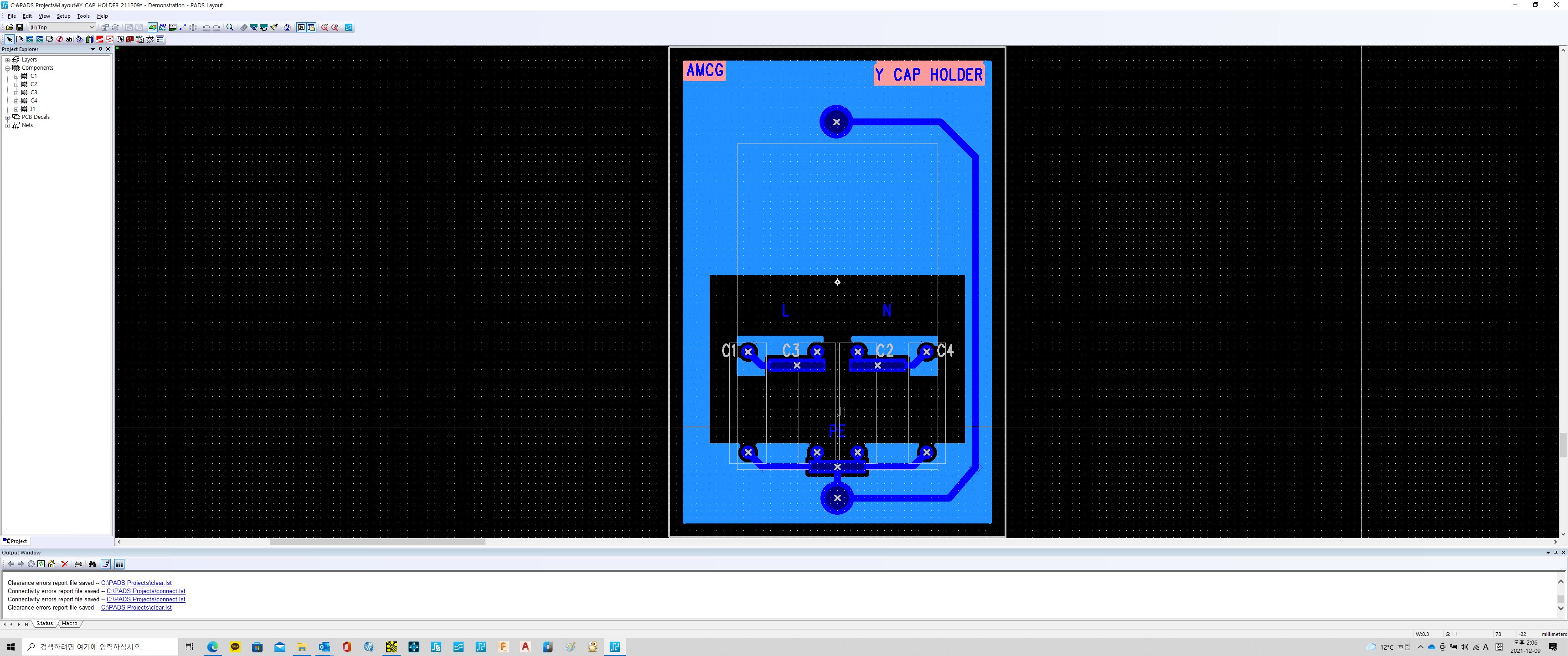This screenshot has height=656, width=1568.
Task: Toggle the Drafting toolbar button
Action: point(152,27)
